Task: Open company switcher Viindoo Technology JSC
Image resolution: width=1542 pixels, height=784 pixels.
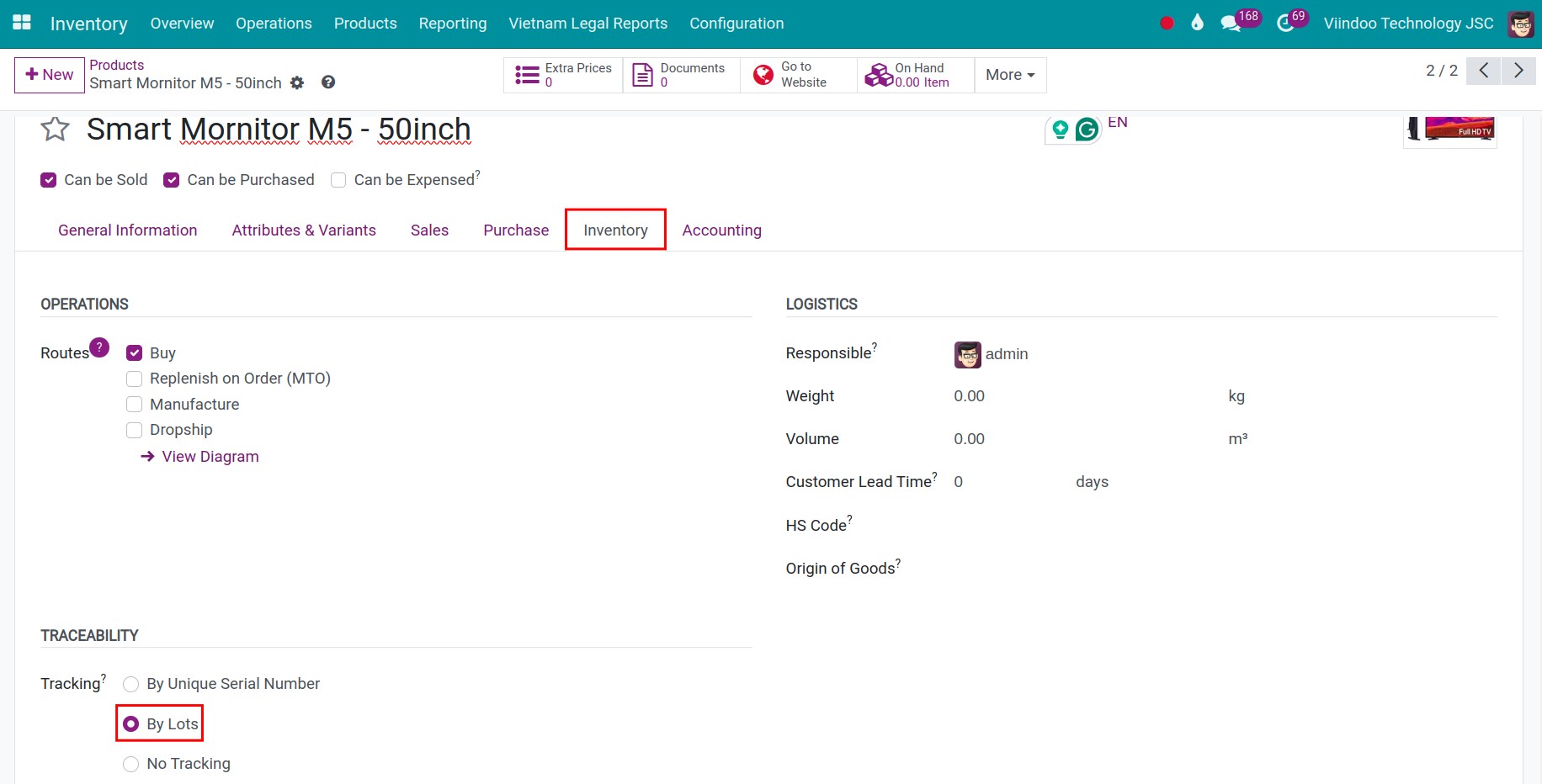Action: coord(1408,24)
